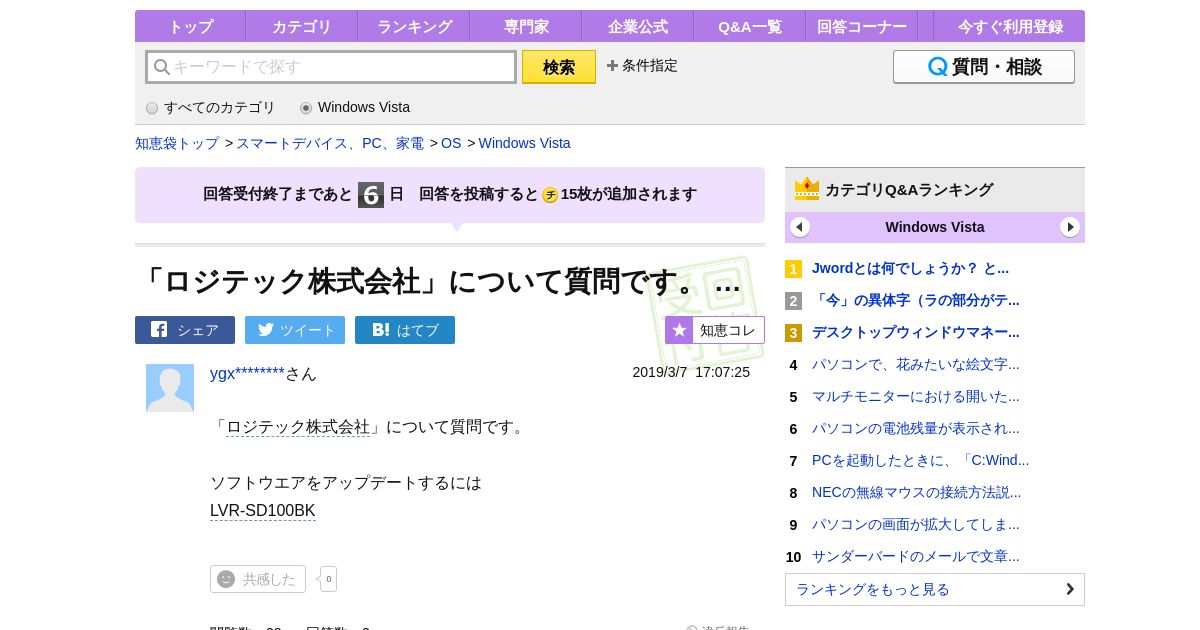Click the user avatar of ygx
Screen dimensions: 1200x630
[x=170, y=388]
